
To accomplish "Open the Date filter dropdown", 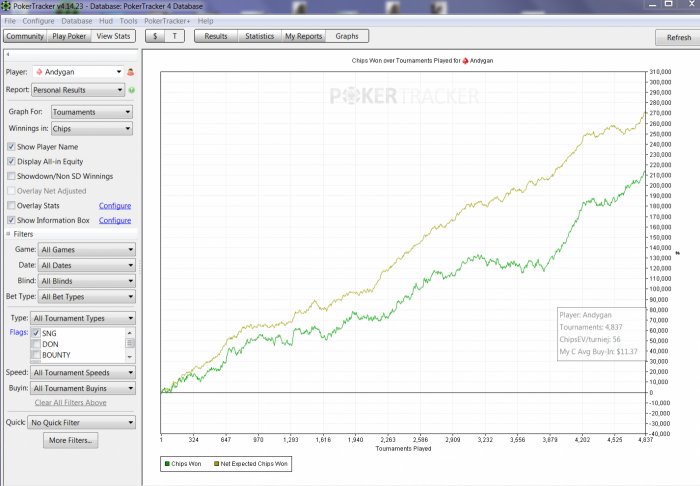I will (x=87, y=266).
